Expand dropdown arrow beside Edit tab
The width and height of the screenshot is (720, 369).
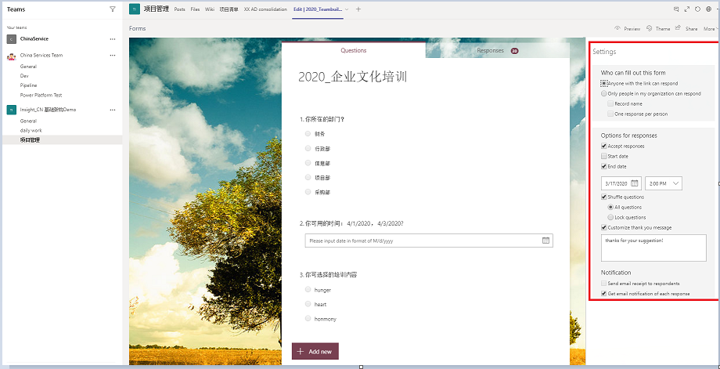347,9
